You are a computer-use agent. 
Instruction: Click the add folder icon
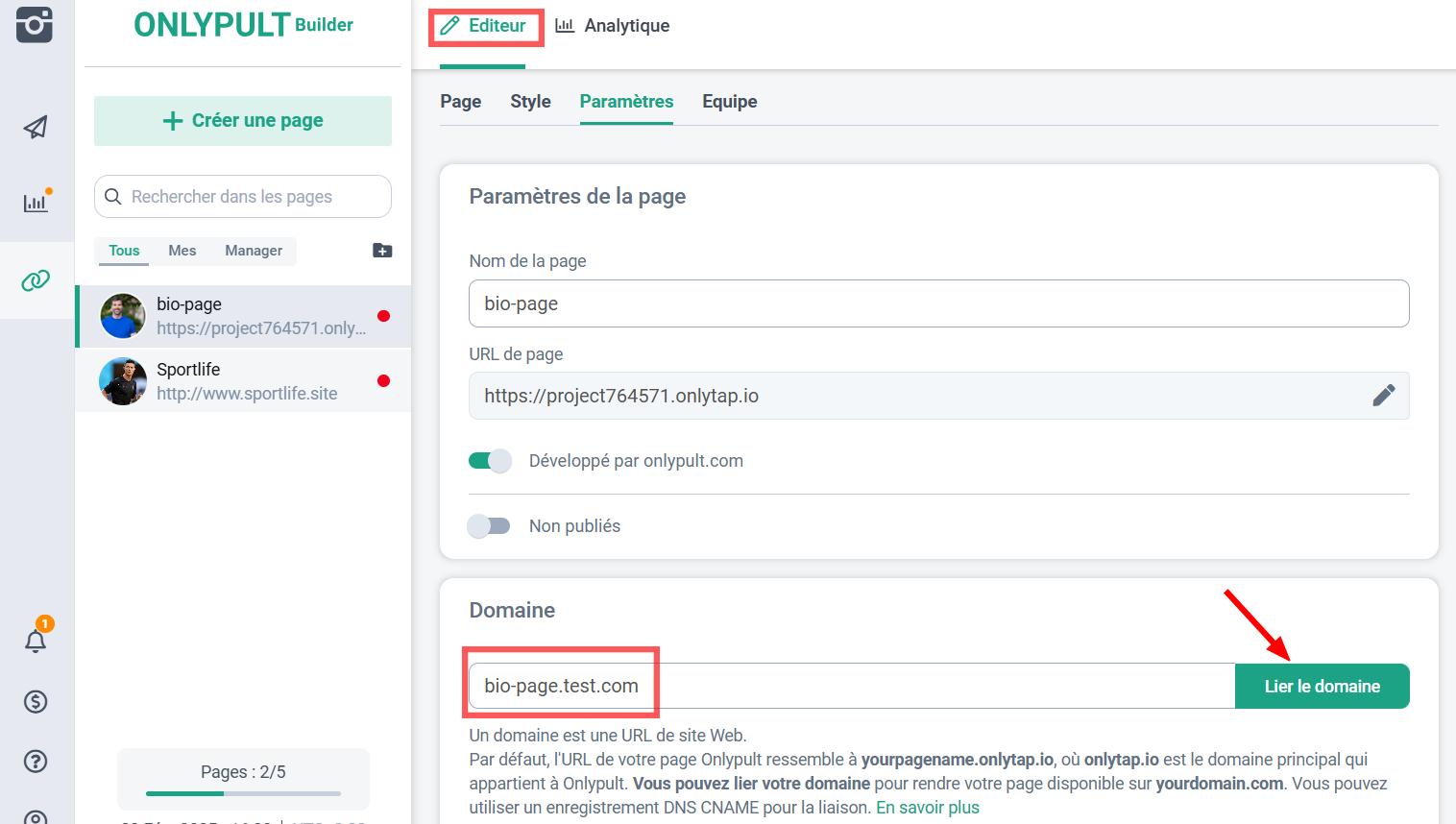point(382,251)
